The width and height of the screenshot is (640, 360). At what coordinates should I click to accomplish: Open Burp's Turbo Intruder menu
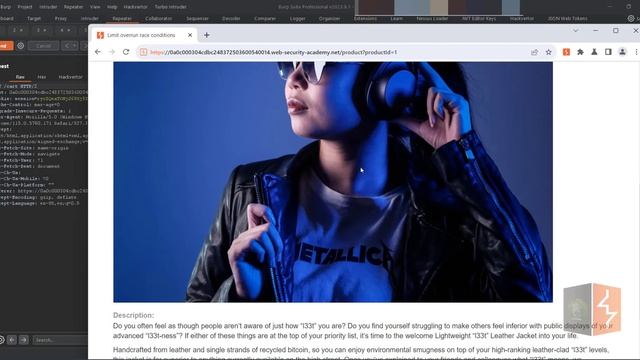tap(171, 7)
